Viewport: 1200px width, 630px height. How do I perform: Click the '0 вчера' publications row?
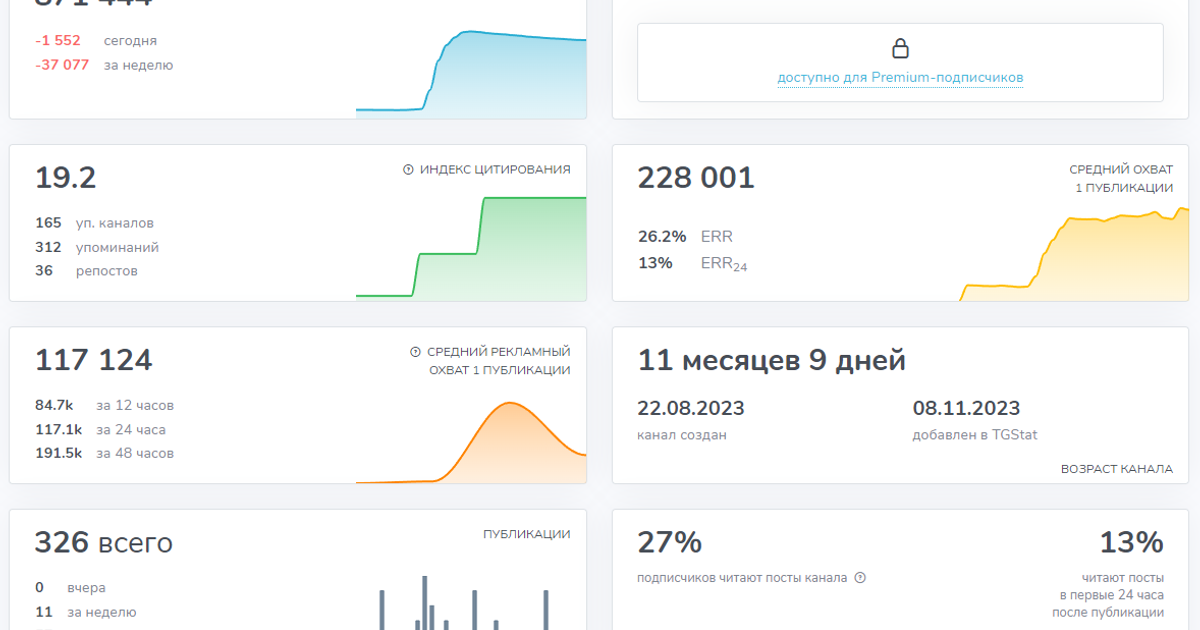[70, 588]
